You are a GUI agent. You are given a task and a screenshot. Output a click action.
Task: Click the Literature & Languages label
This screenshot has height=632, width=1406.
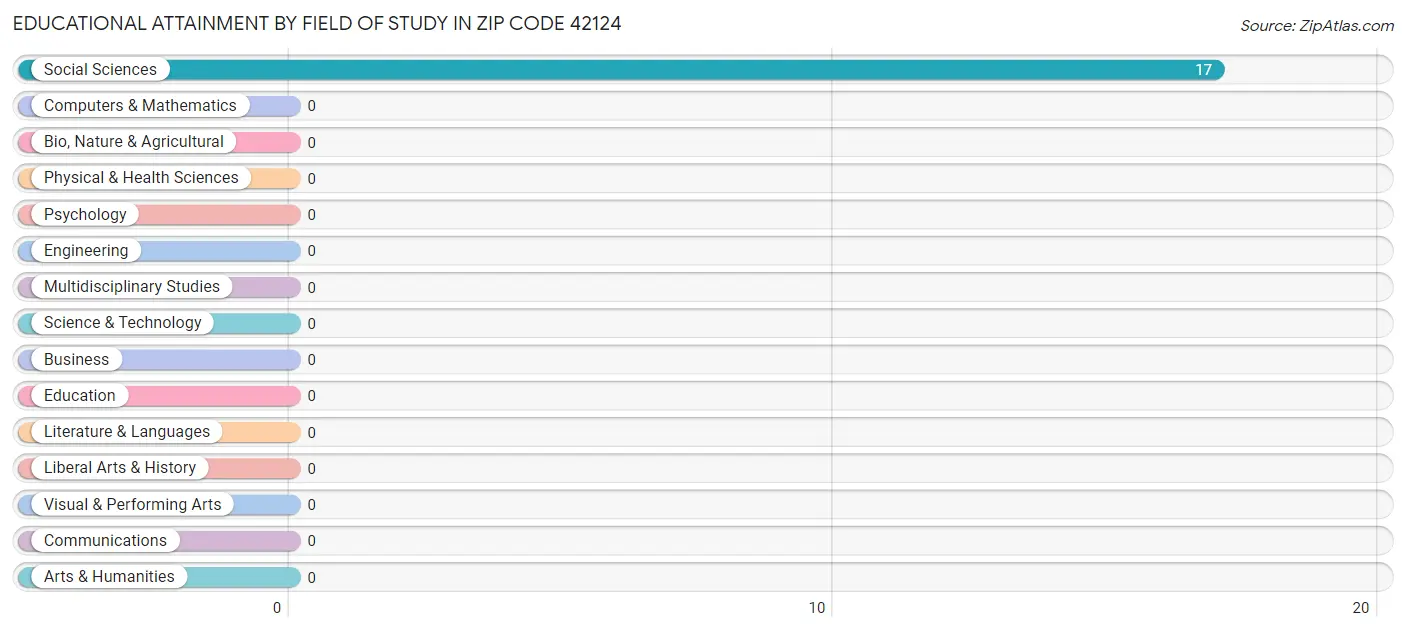(x=127, y=432)
